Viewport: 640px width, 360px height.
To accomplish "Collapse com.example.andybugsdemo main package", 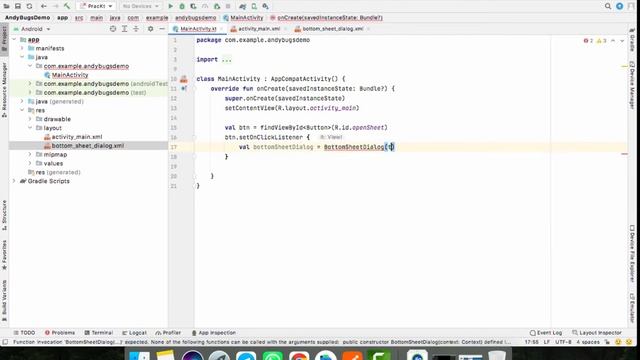I will [30, 66].
